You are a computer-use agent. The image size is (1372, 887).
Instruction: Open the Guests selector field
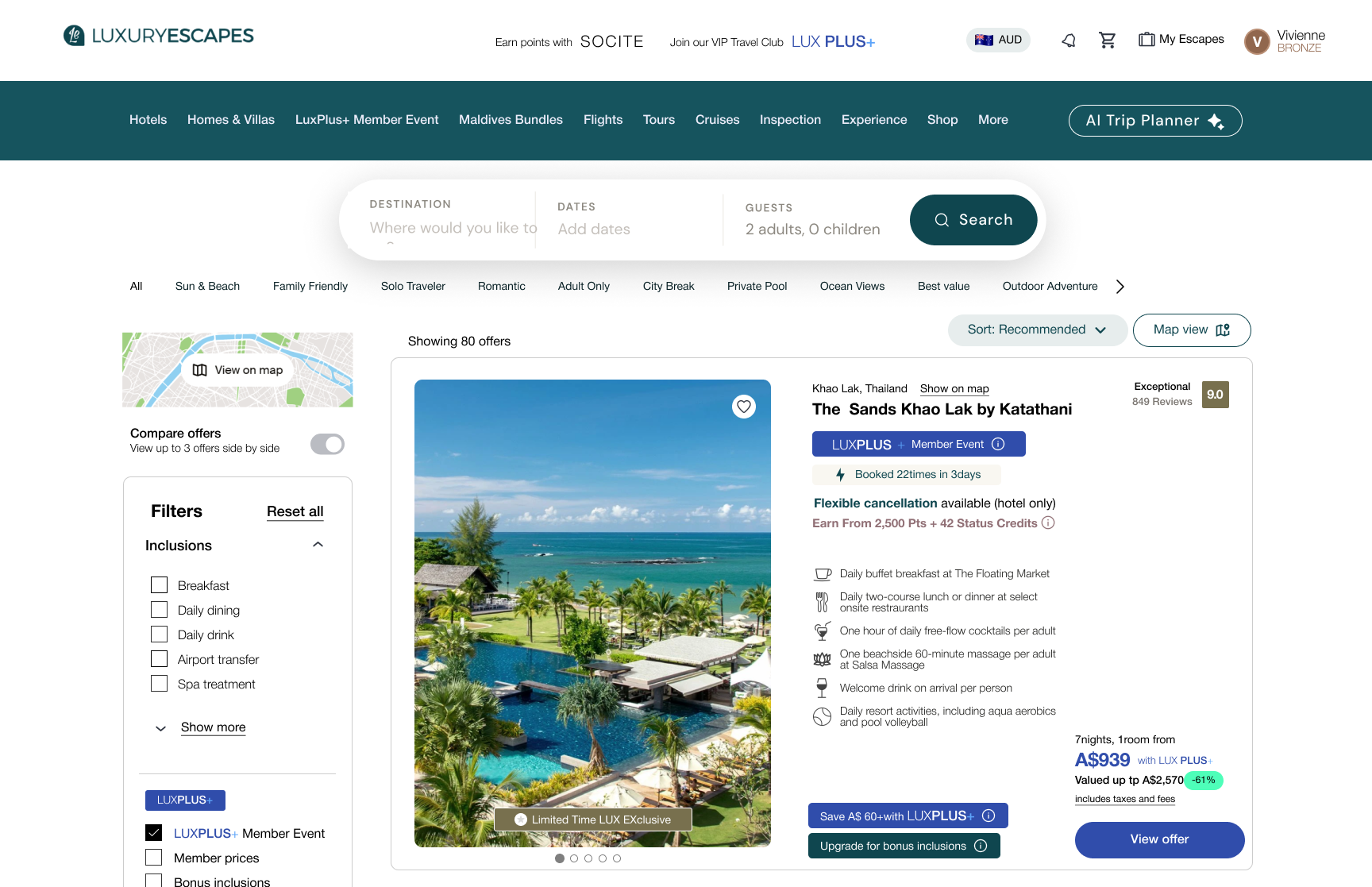click(x=812, y=220)
